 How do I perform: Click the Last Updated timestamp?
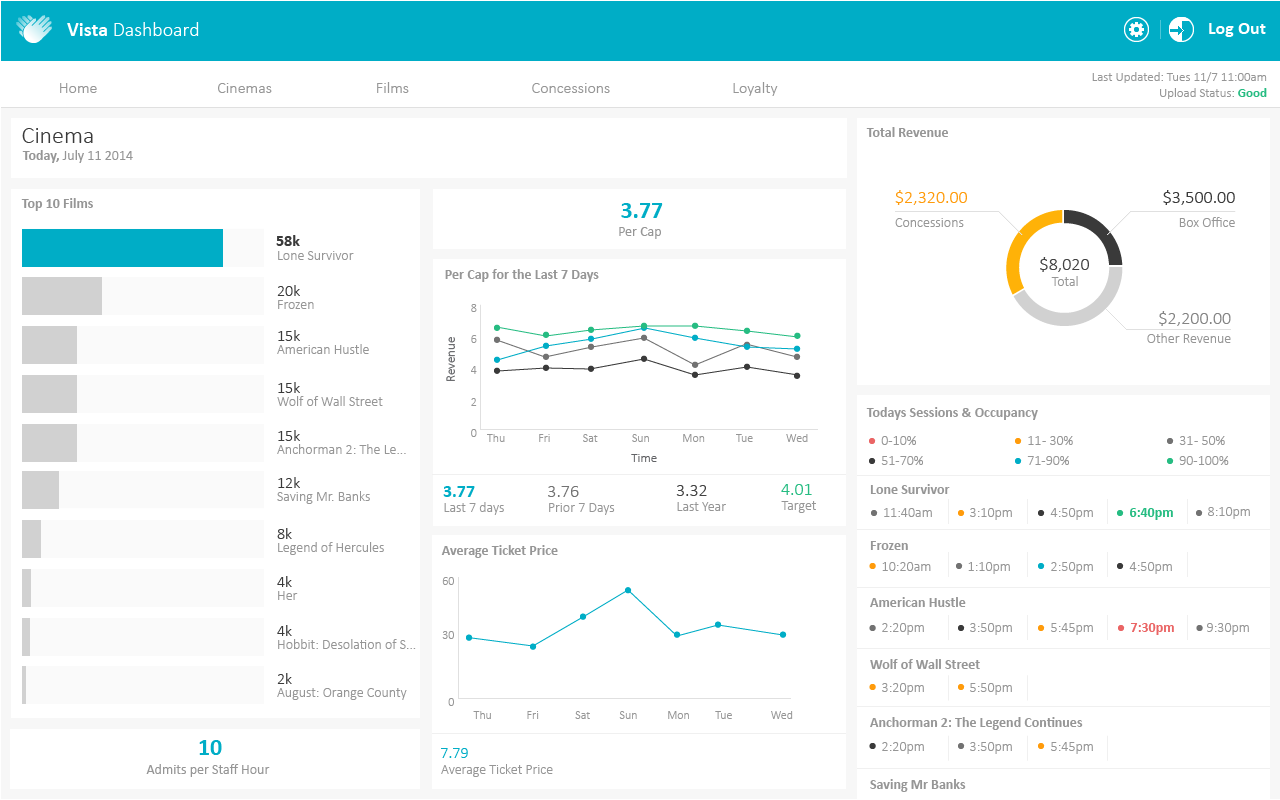(1179, 77)
